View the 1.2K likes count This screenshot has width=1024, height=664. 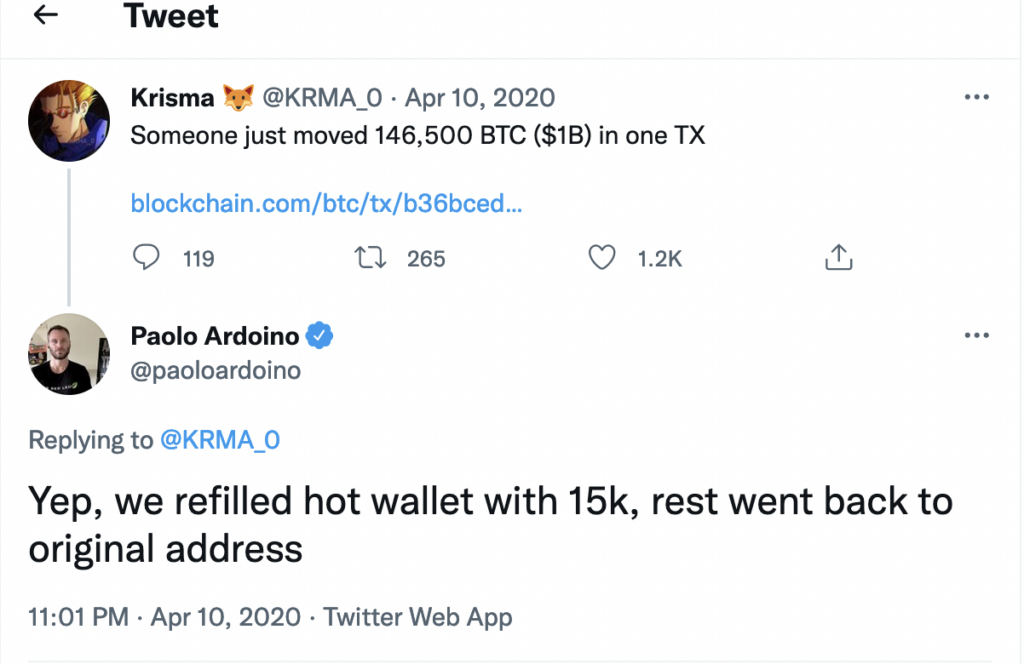point(659,259)
